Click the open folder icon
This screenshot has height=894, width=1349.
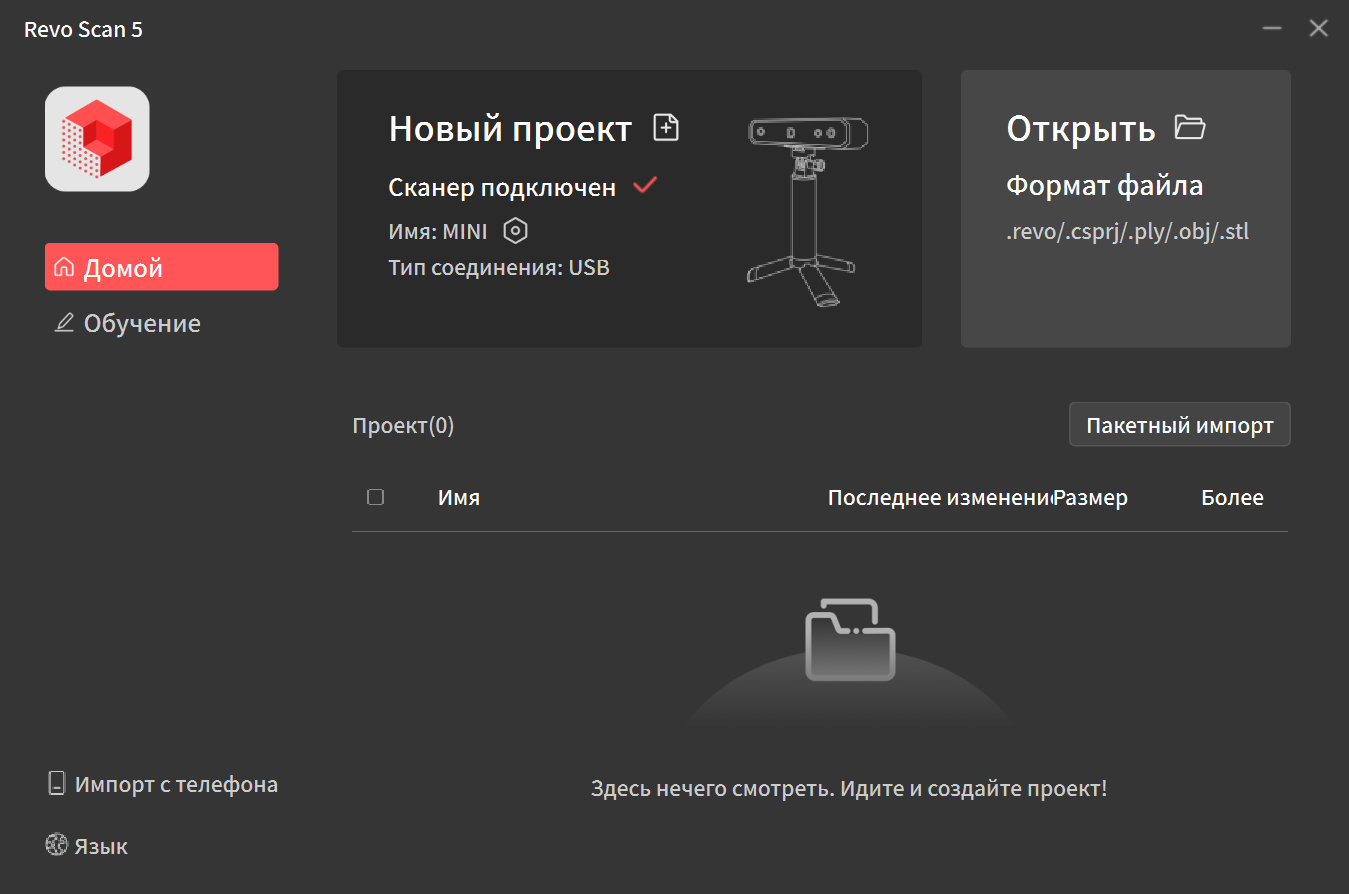1190,127
